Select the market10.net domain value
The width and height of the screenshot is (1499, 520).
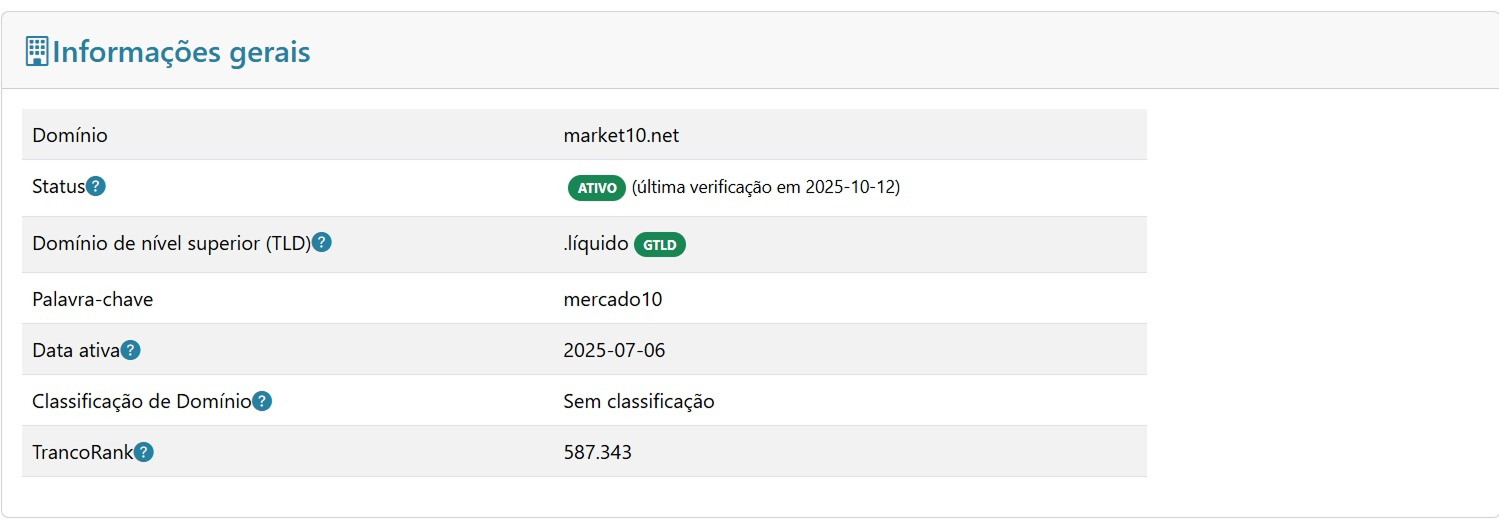point(621,135)
